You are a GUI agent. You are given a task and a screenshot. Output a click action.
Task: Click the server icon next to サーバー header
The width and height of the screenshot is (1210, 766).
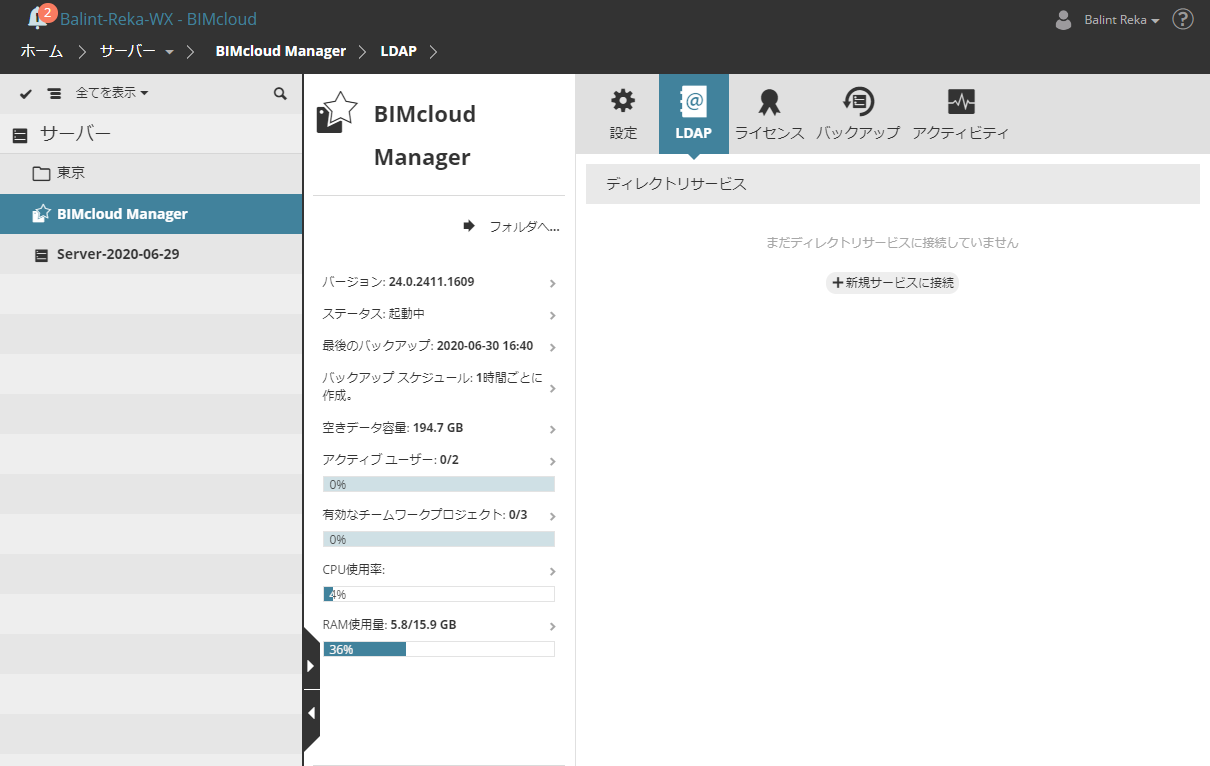pyautogui.click(x=20, y=135)
